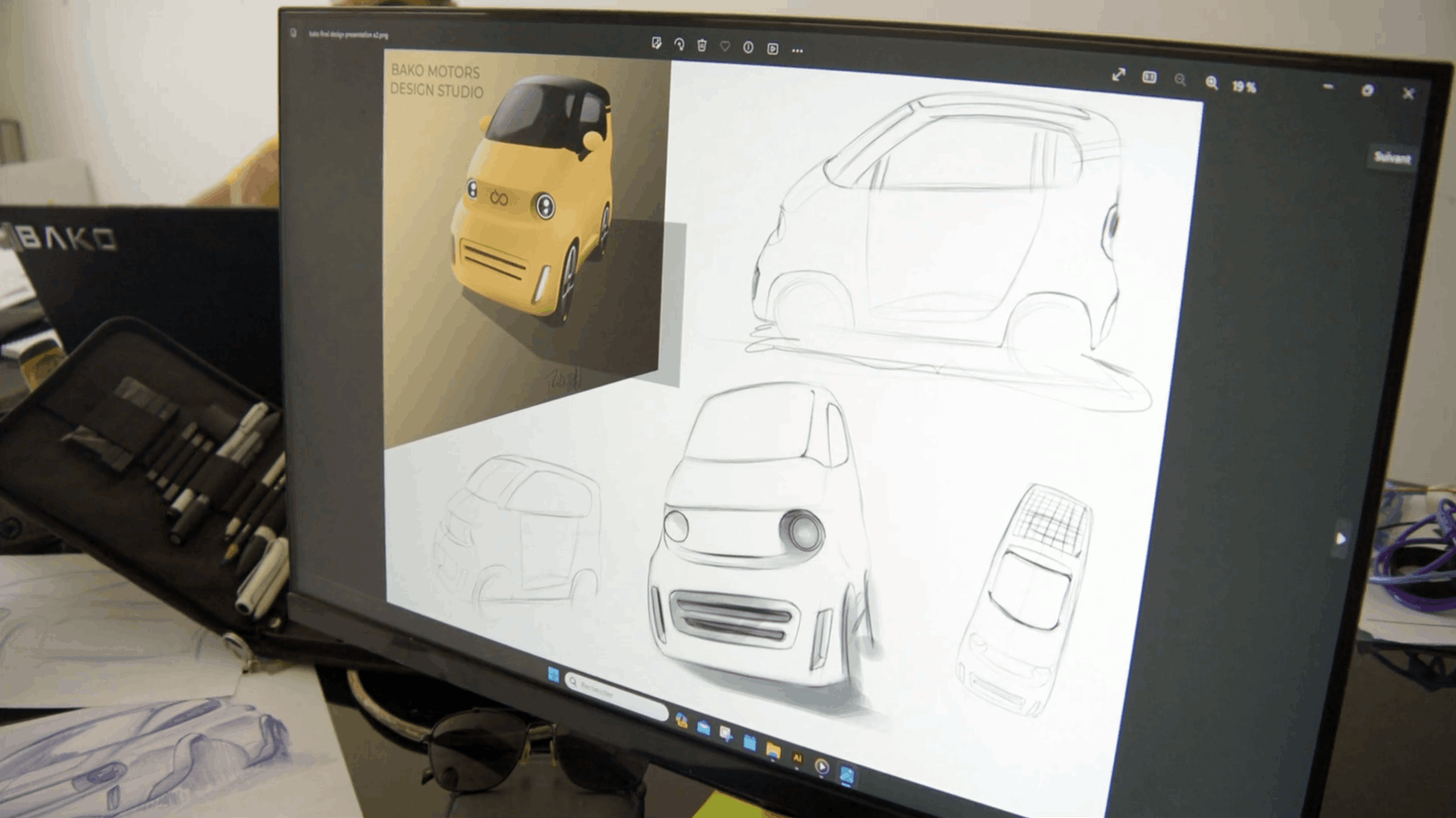The height and width of the screenshot is (818, 1456).
Task: Switch to Adobe Illustrator in taskbar
Action: [797, 758]
